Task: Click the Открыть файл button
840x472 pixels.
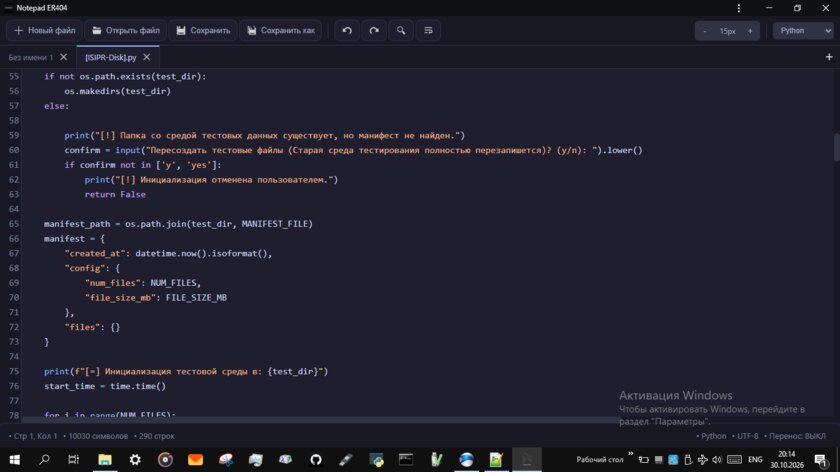Action: pyautogui.click(x=125, y=31)
